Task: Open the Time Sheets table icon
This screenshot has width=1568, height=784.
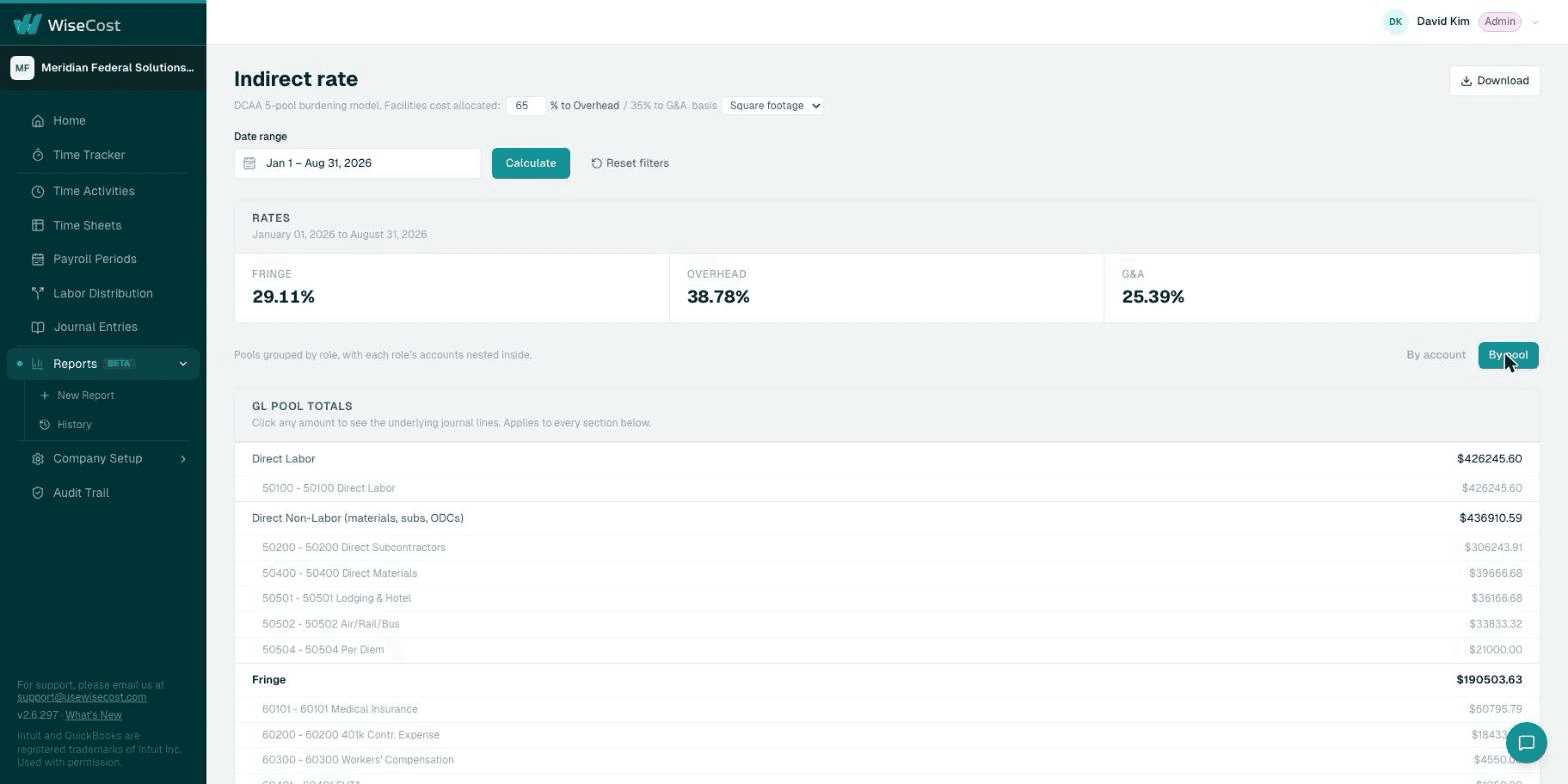Action: click(38, 226)
